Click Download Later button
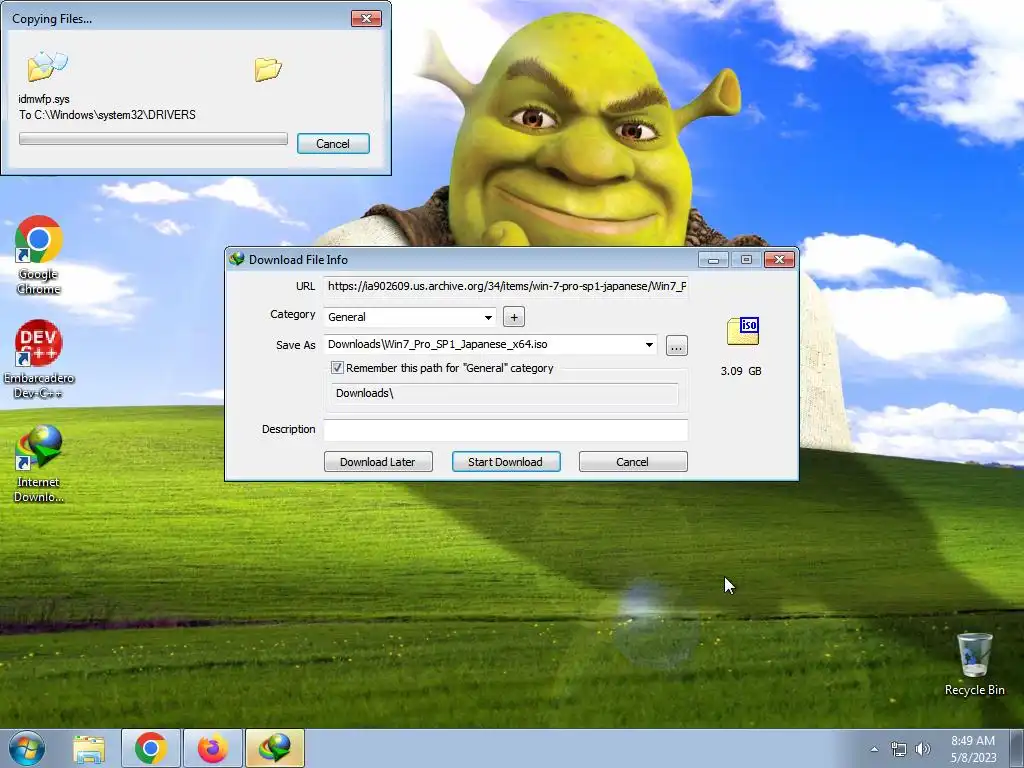 tap(378, 462)
